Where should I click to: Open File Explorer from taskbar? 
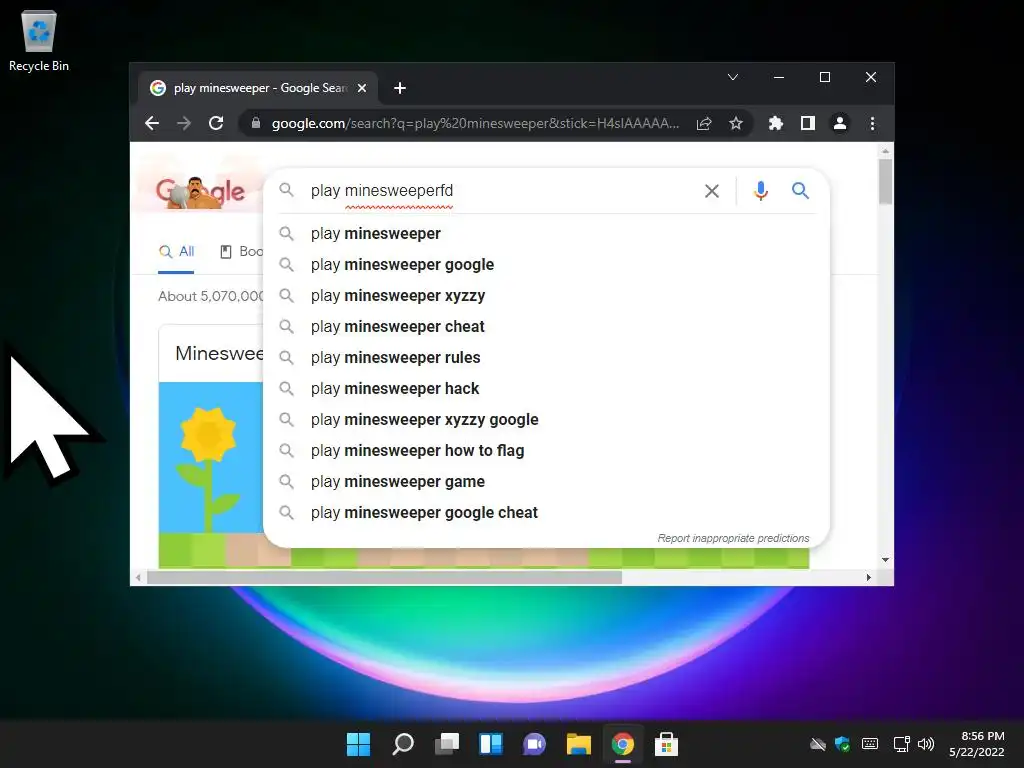(x=579, y=744)
